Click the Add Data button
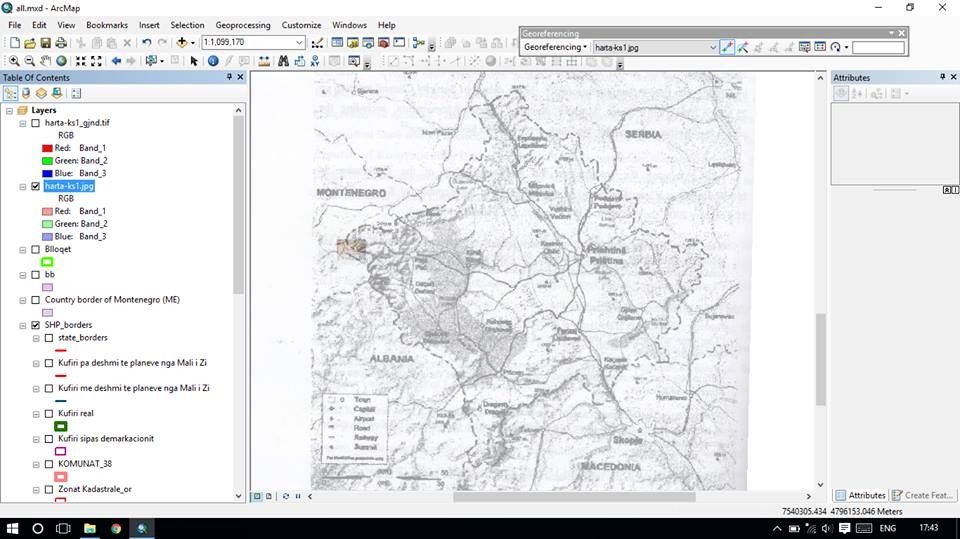Viewport: 960px width, 539px height. pyautogui.click(x=182, y=43)
